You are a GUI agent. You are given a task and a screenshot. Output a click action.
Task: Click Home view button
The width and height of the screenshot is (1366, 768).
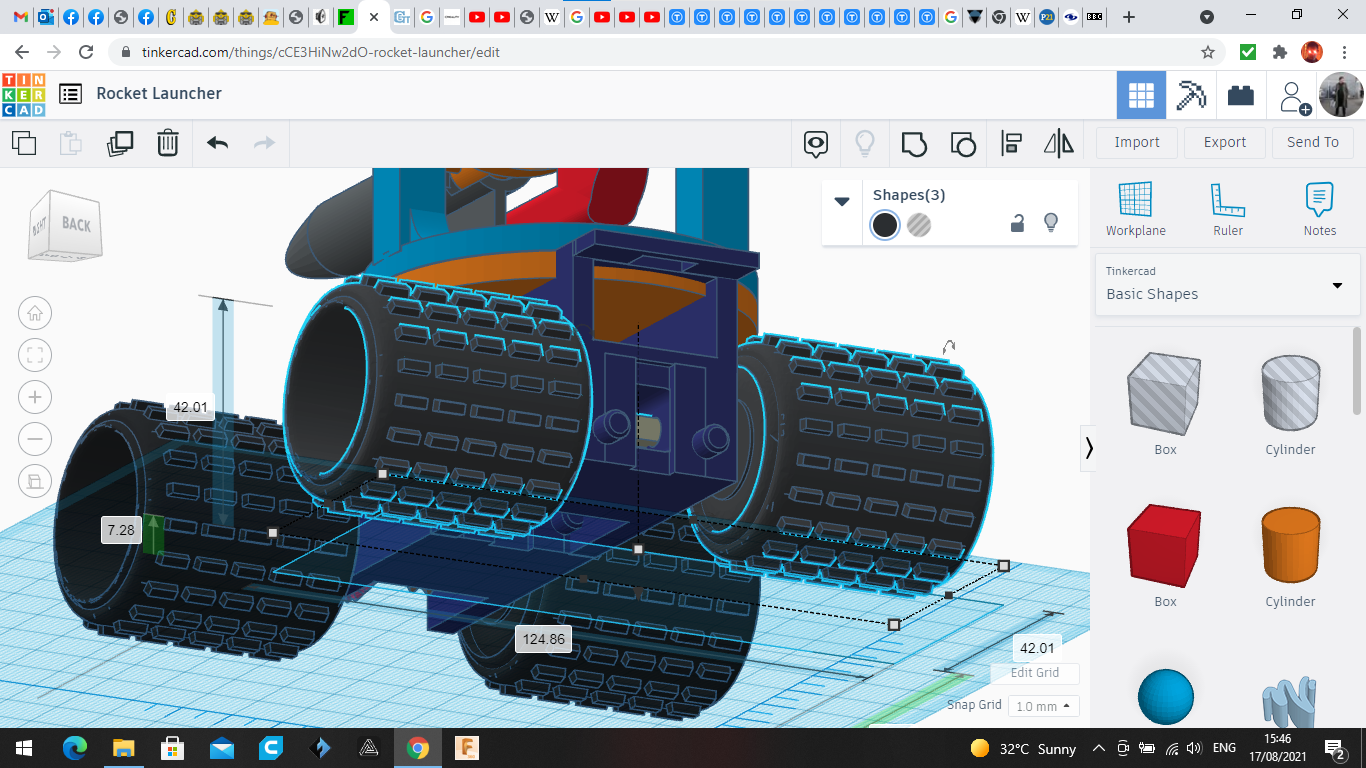point(35,313)
